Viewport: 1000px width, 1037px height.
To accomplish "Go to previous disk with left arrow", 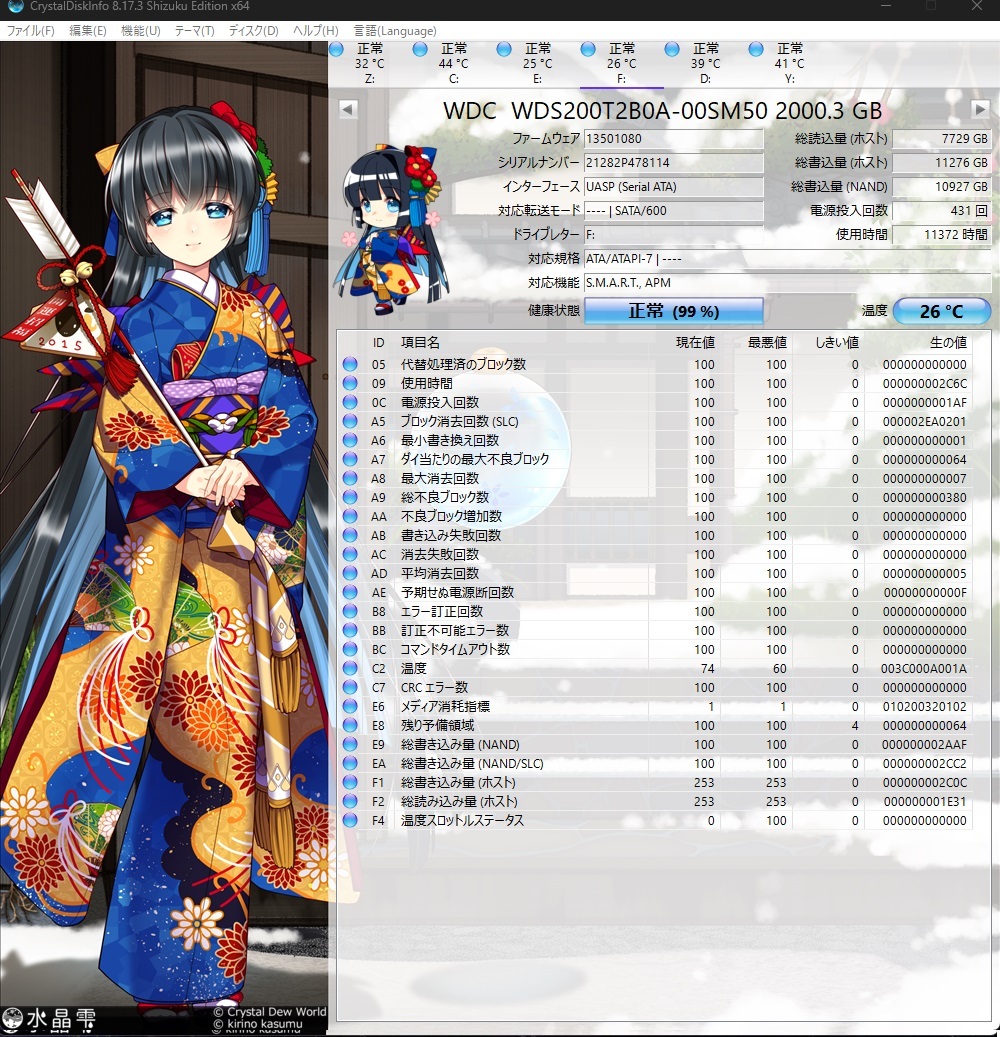I will tap(347, 109).
